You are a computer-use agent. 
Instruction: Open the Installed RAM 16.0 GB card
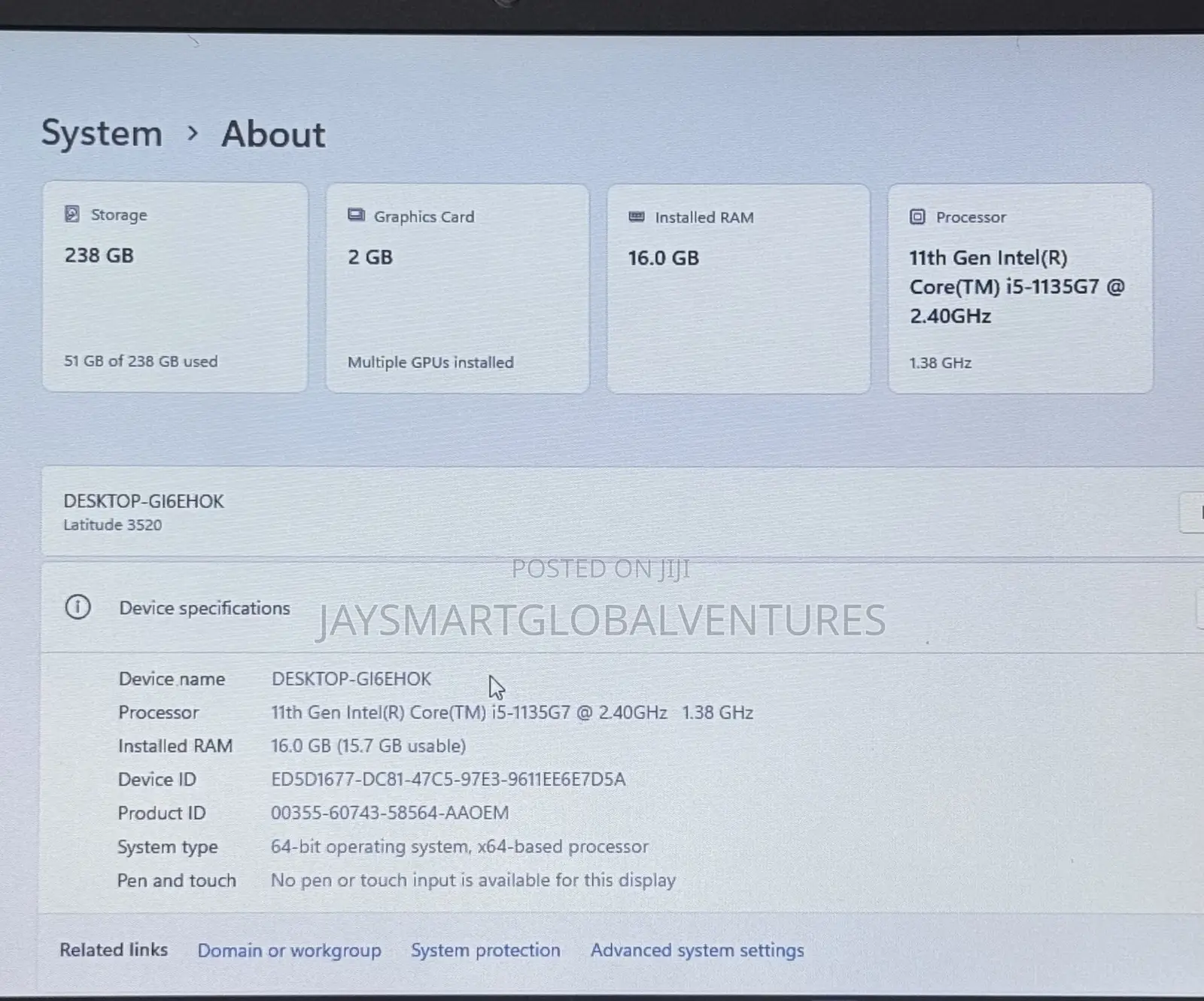739,289
